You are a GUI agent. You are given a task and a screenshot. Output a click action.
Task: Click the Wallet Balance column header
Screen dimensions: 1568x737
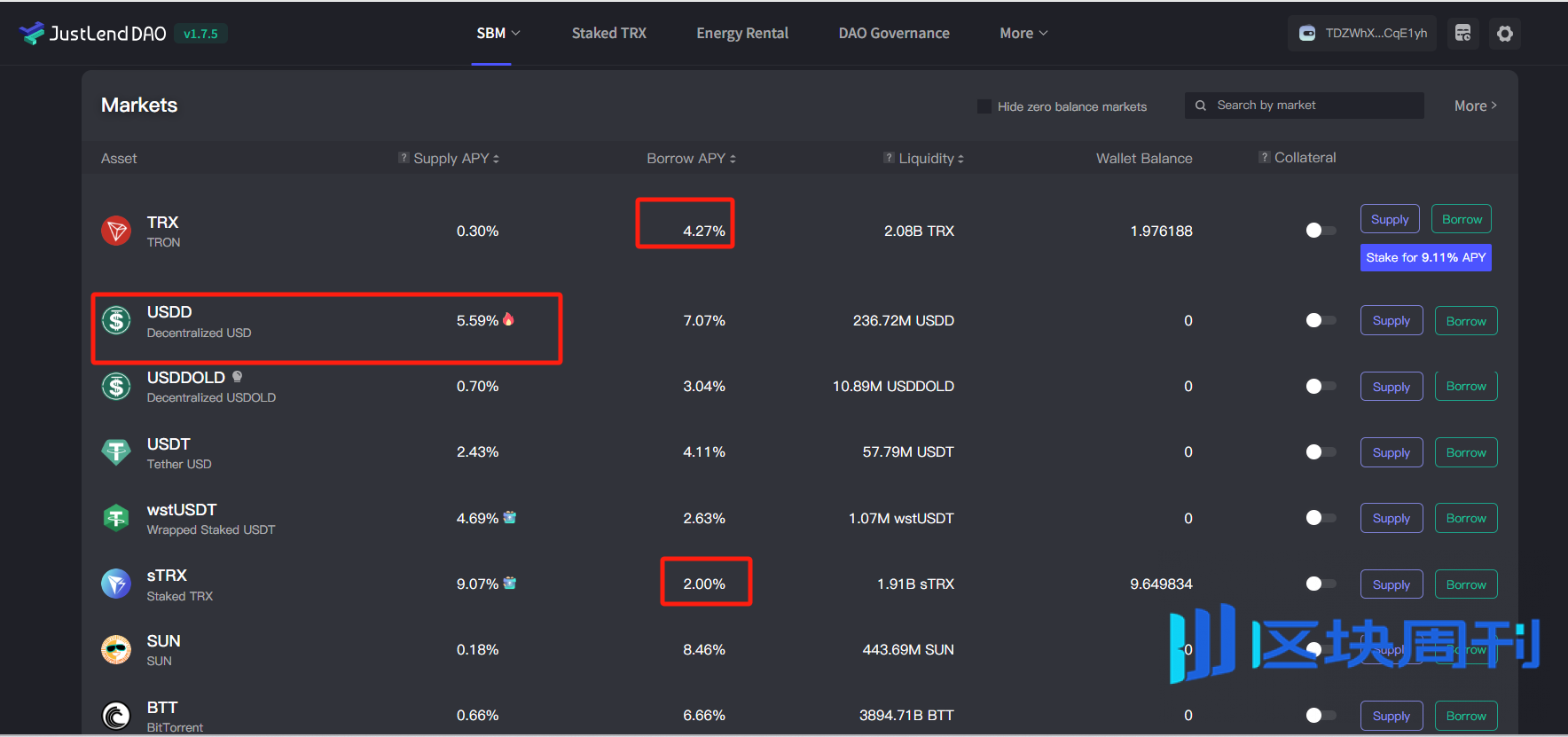point(1144,159)
